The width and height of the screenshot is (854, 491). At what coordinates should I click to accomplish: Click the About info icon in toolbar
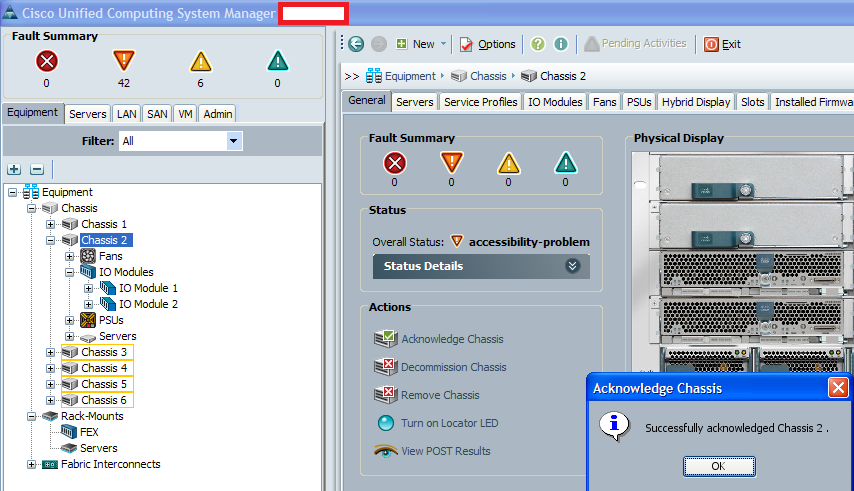[560, 44]
